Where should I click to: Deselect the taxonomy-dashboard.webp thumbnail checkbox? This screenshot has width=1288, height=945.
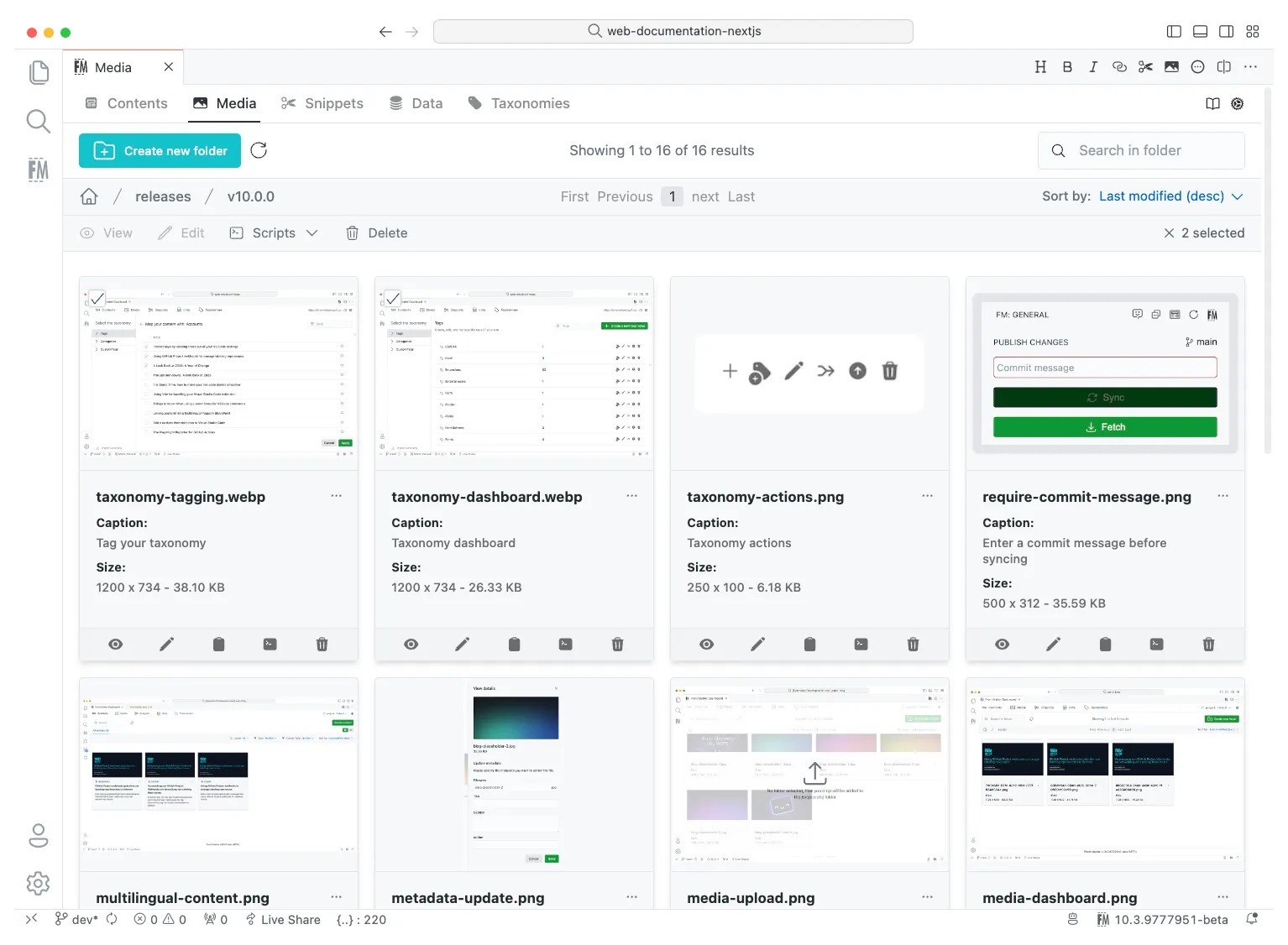[393, 298]
